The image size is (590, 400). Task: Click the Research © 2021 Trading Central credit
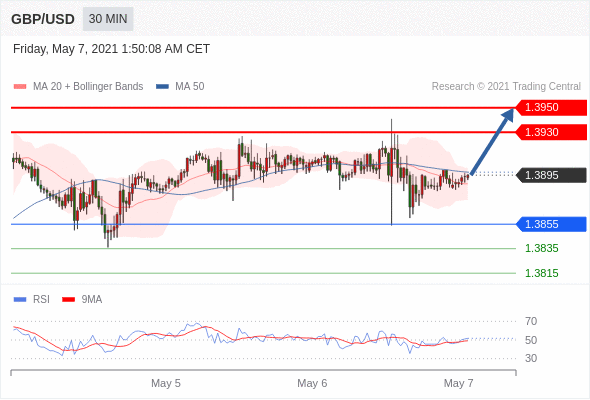coord(506,87)
